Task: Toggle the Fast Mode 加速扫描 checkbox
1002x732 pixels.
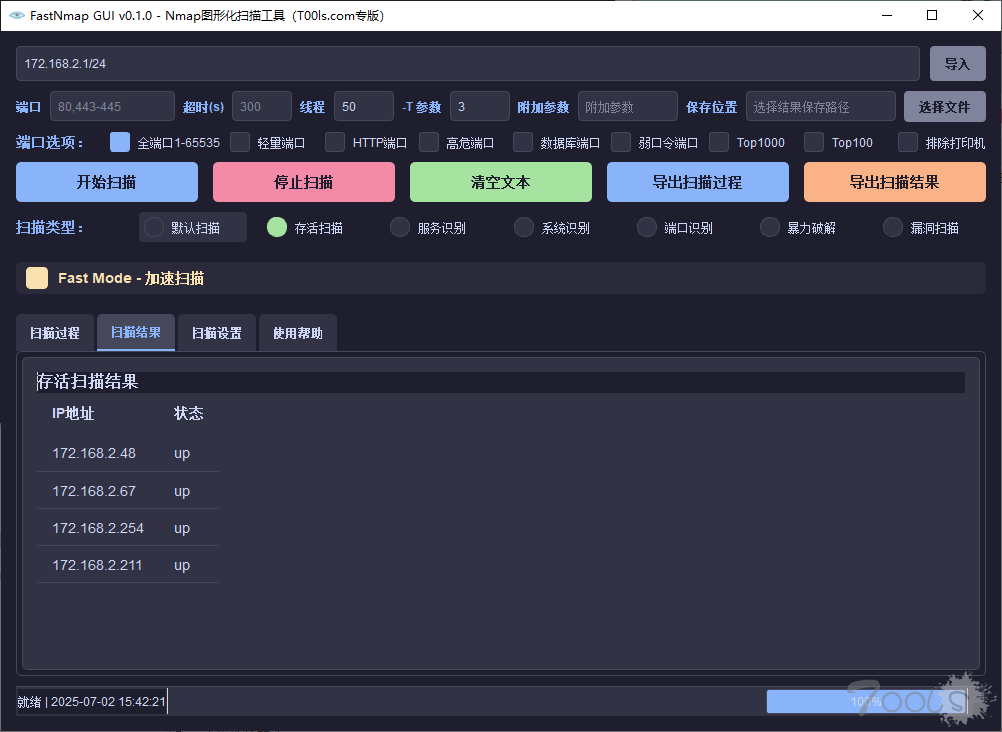Action: coord(37,278)
